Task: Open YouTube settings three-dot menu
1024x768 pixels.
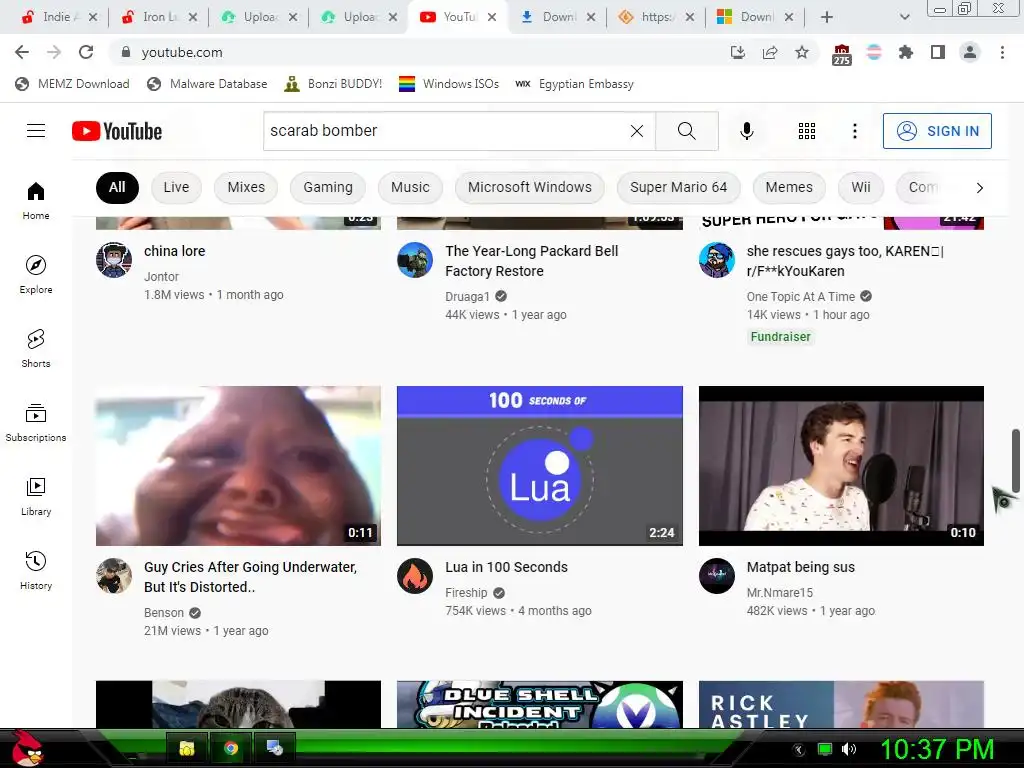Action: point(854,131)
